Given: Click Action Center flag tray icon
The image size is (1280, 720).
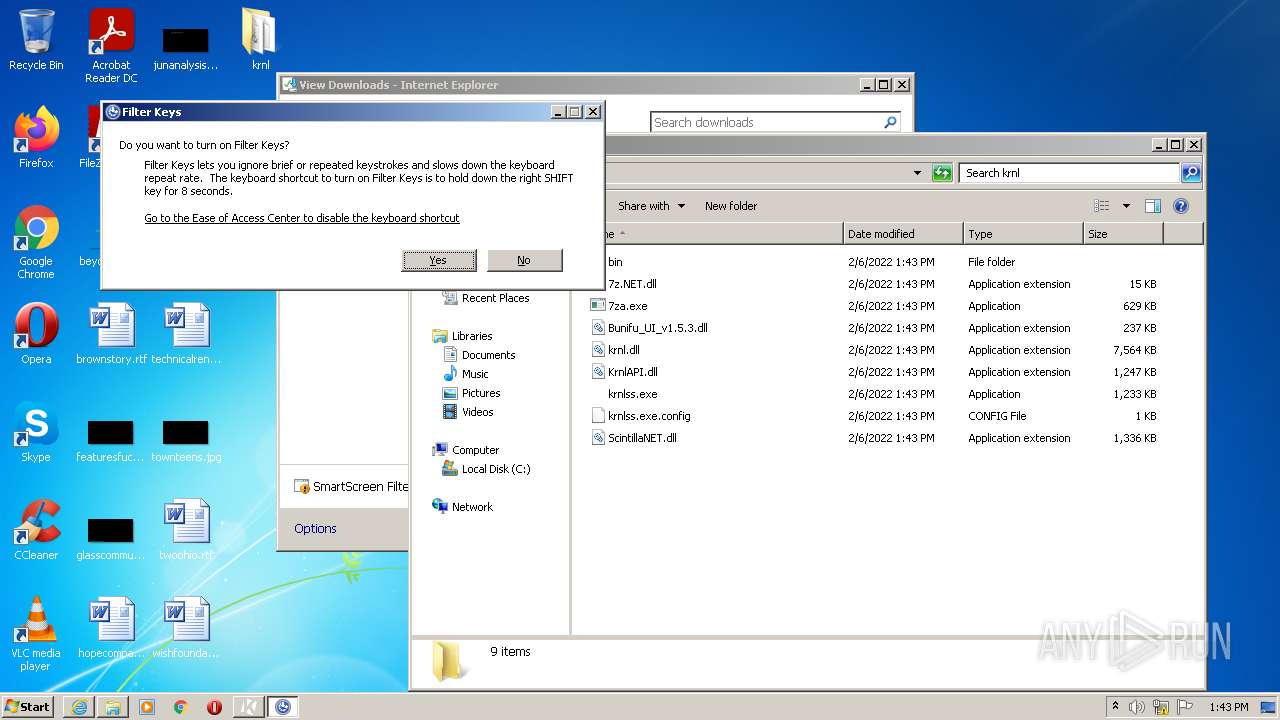Looking at the screenshot, I should point(1185,707).
